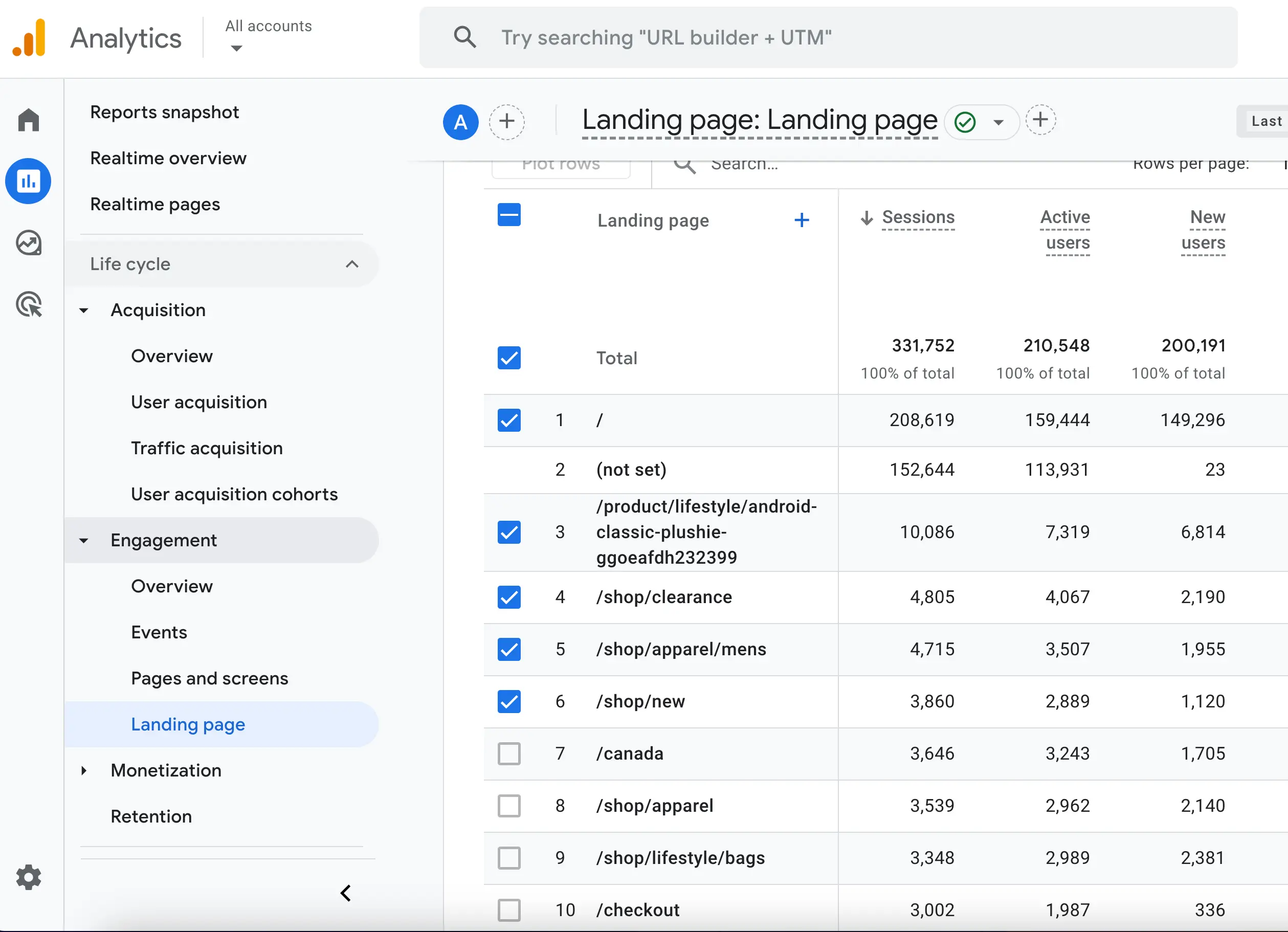Image resolution: width=1288 pixels, height=932 pixels.
Task: Open Admin settings gear icon
Action: 29,877
